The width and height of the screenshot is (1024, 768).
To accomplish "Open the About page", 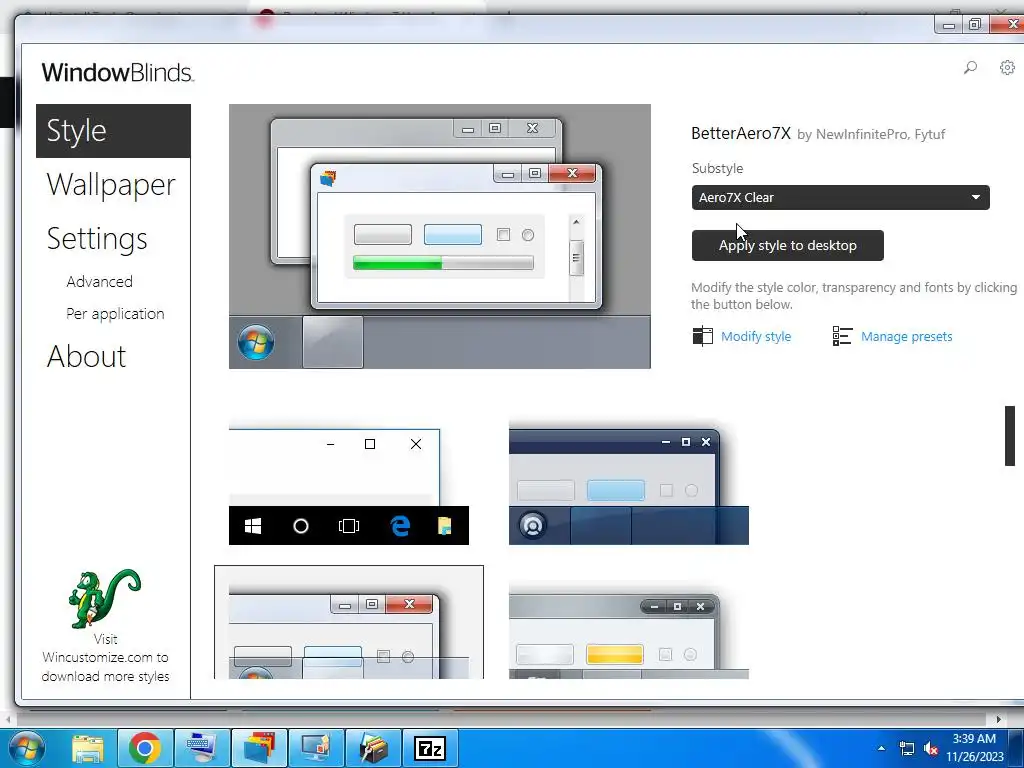I will pyautogui.click(x=86, y=357).
